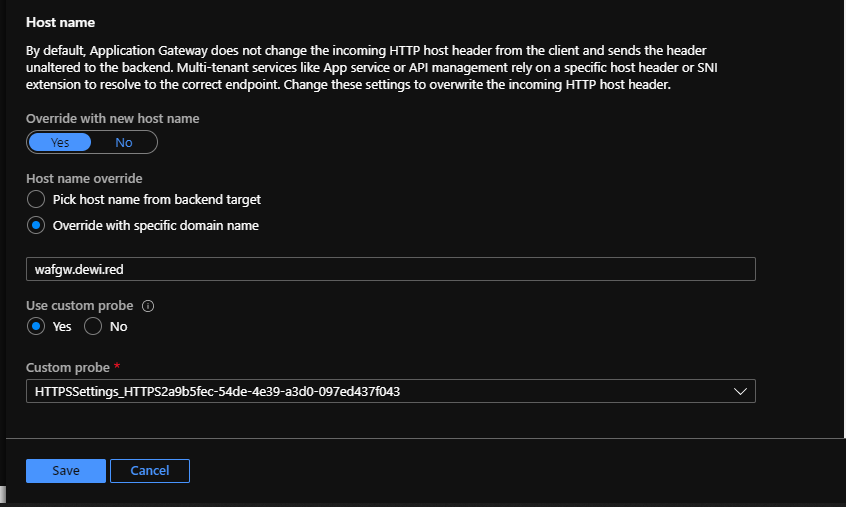
Task: Choose Override with specific domain name option
Action: tap(36, 225)
